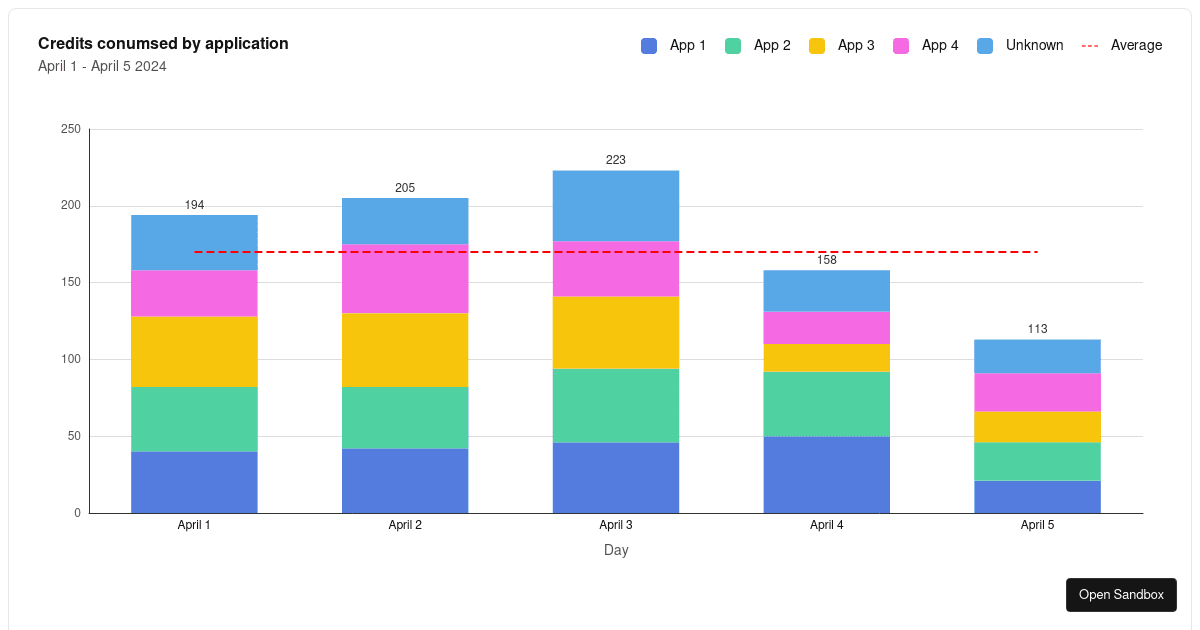Click the date range April 1 - April 5 2024

tap(102, 66)
